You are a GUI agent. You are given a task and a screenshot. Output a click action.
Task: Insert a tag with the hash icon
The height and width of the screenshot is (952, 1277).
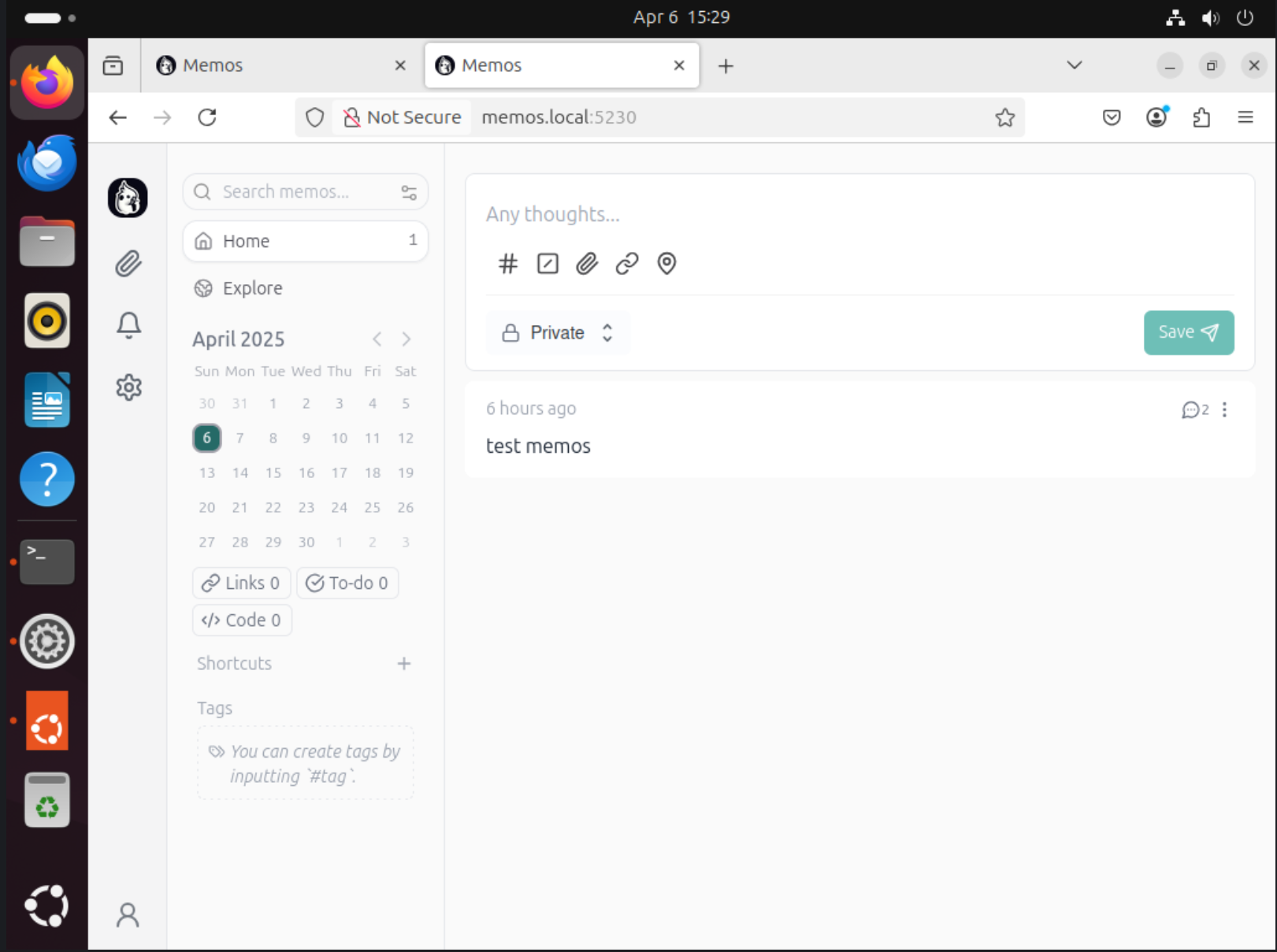coord(508,263)
